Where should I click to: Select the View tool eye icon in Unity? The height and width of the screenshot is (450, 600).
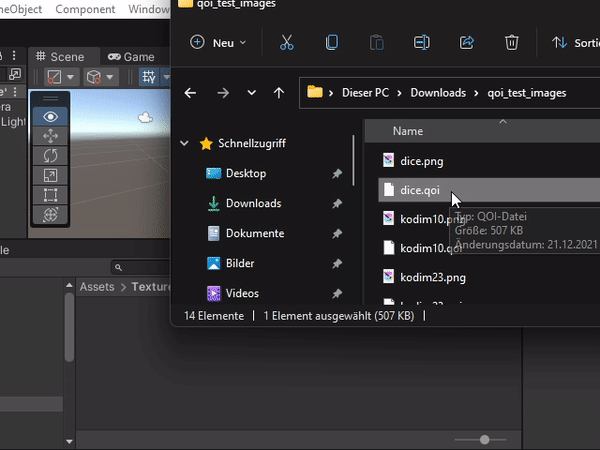tap(50, 116)
